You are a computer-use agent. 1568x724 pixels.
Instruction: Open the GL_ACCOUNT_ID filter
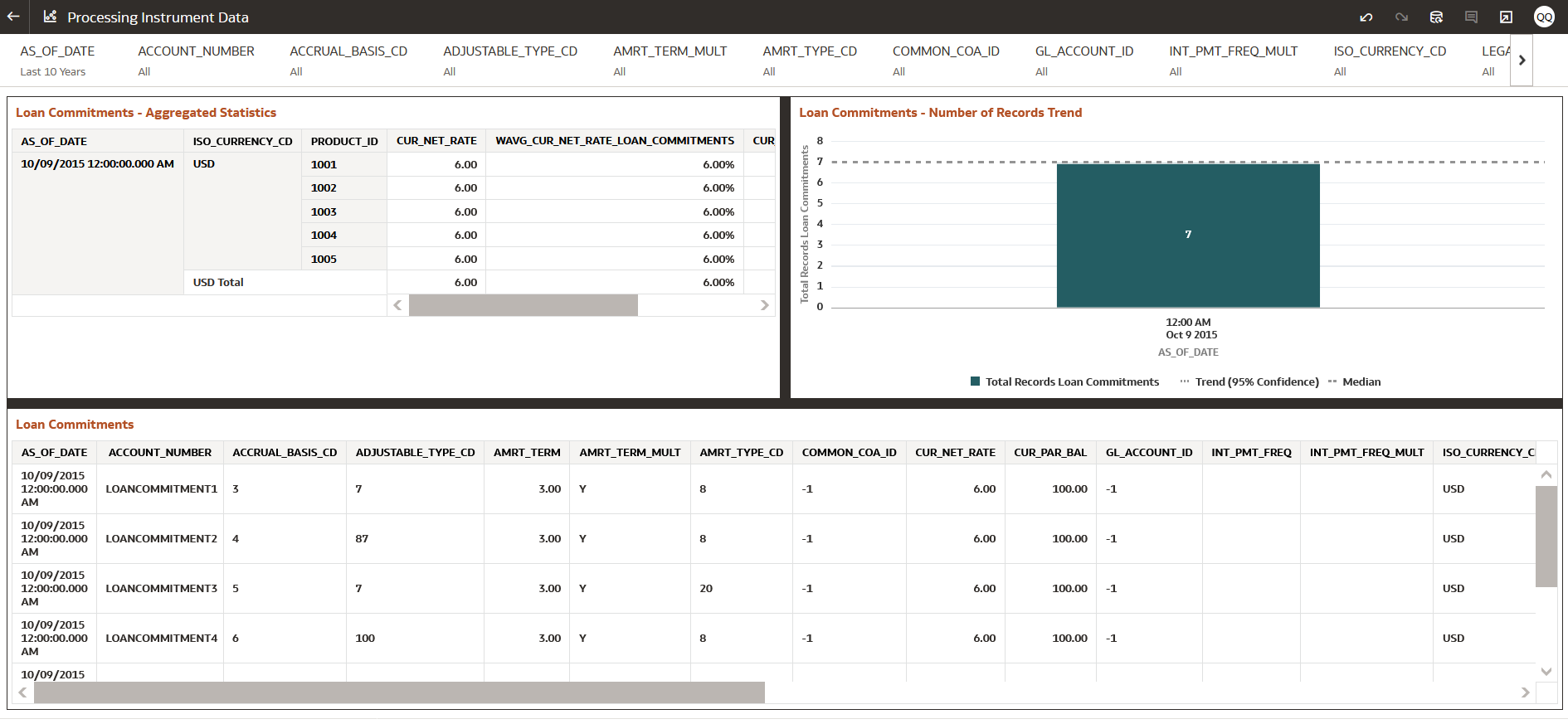pos(1084,61)
